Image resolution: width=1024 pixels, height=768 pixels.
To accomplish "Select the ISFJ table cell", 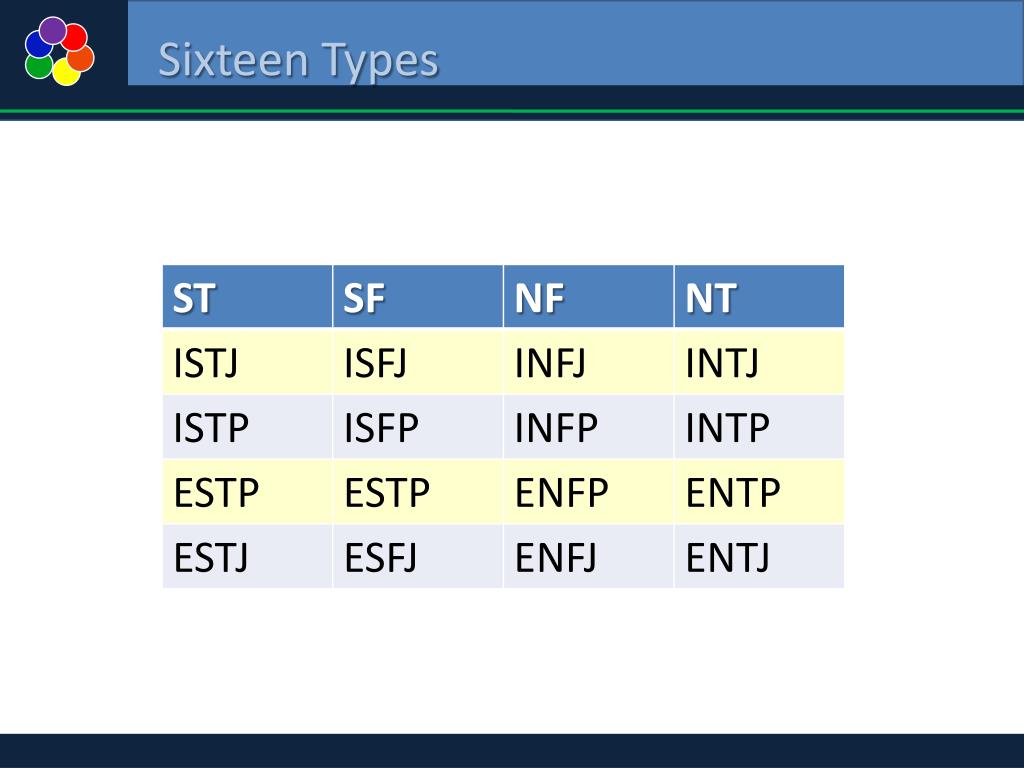I will pos(418,362).
